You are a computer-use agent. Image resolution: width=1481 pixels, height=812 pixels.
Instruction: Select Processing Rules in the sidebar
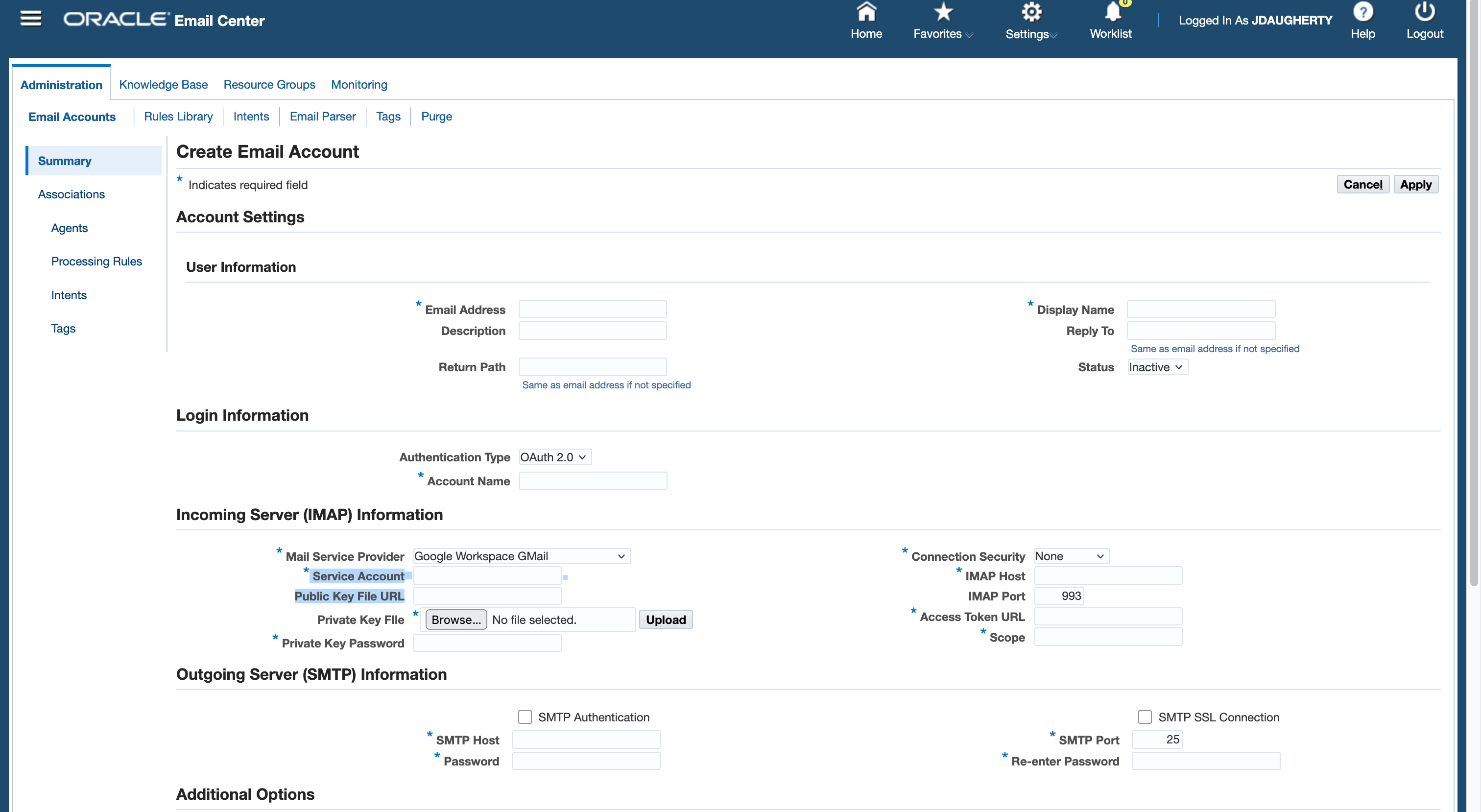tap(96, 261)
